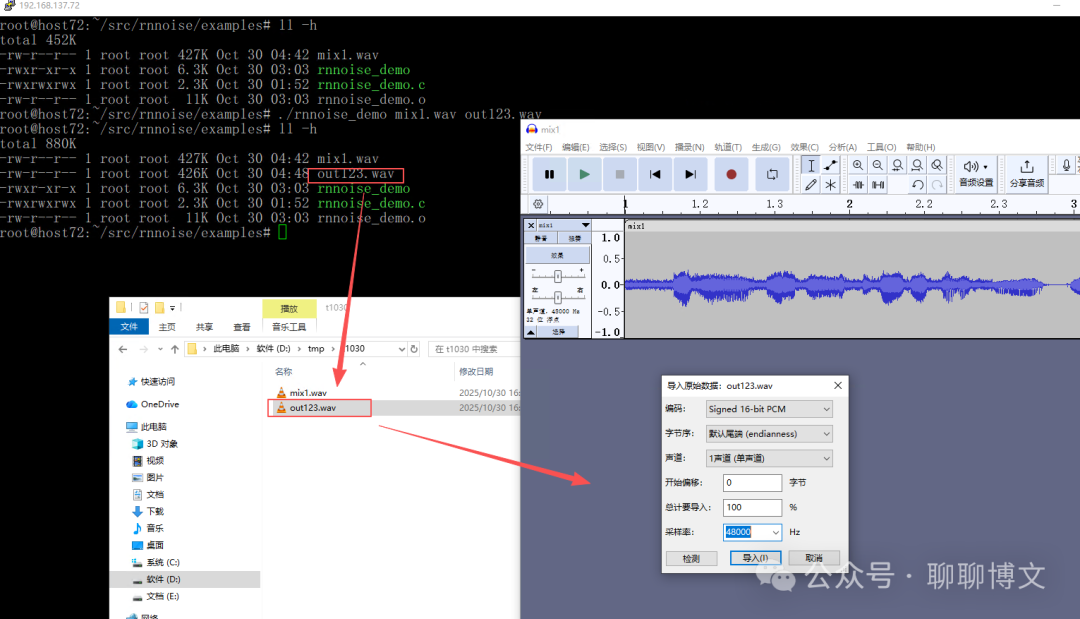Open 编辑(E) menu in Audacity
The width and height of the screenshot is (1080, 619).
(575, 147)
